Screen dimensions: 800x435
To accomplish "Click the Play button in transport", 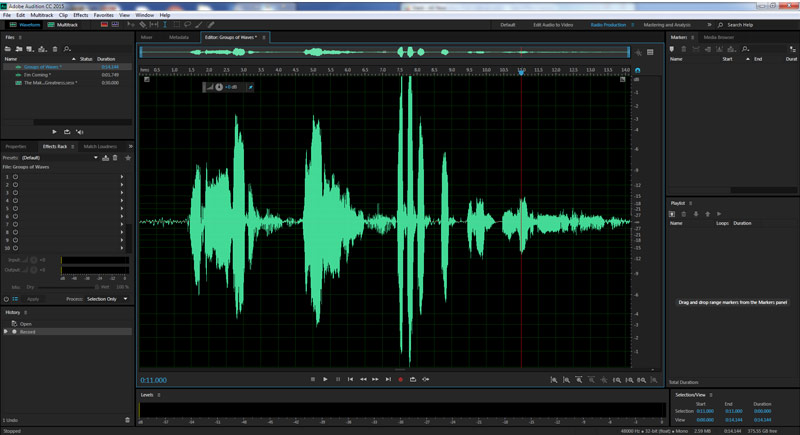I will [x=325, y=379].
